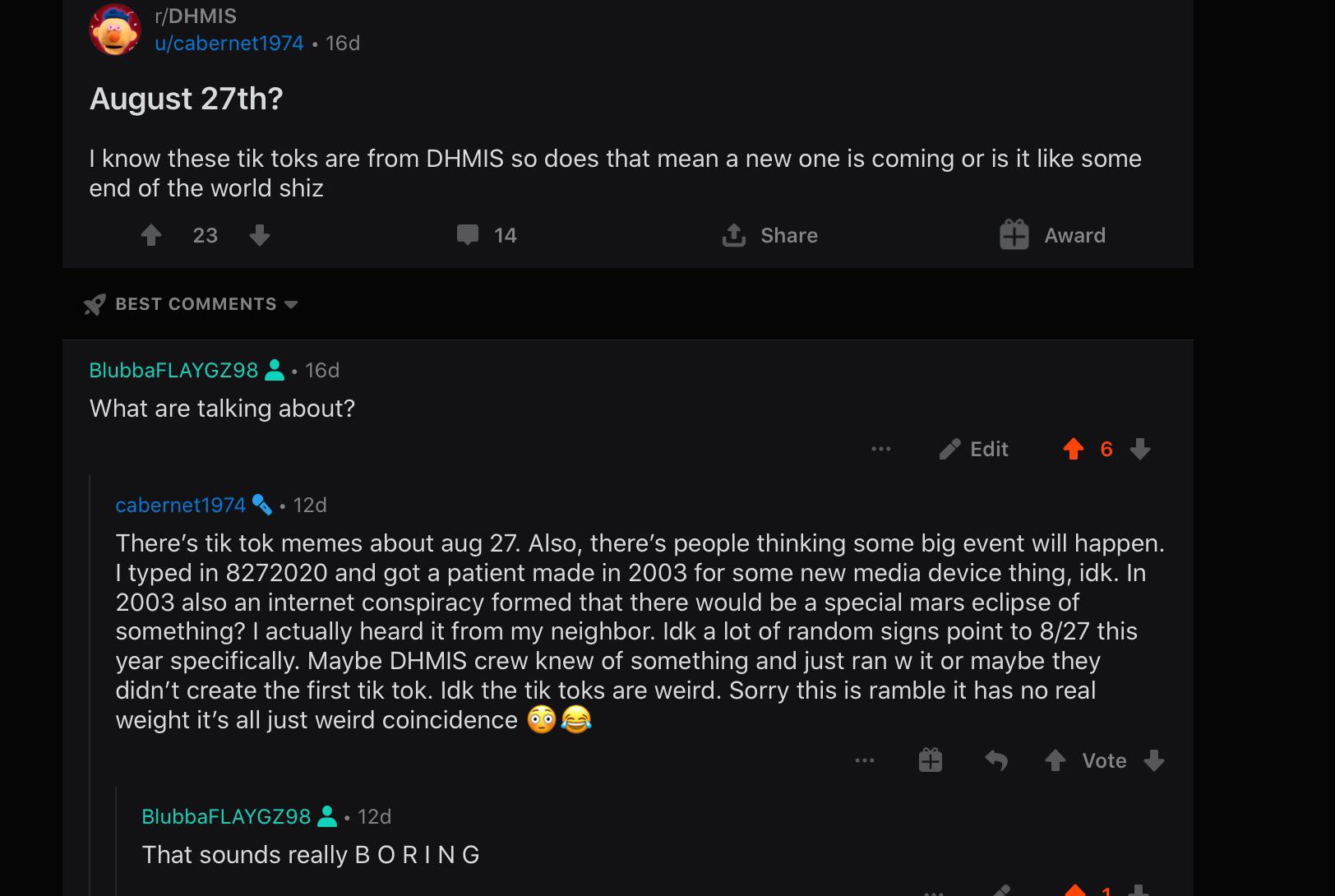Reply to cabernet1974's tik tok comment
This screenshot has height=896, width=1335.
(996, 760)
